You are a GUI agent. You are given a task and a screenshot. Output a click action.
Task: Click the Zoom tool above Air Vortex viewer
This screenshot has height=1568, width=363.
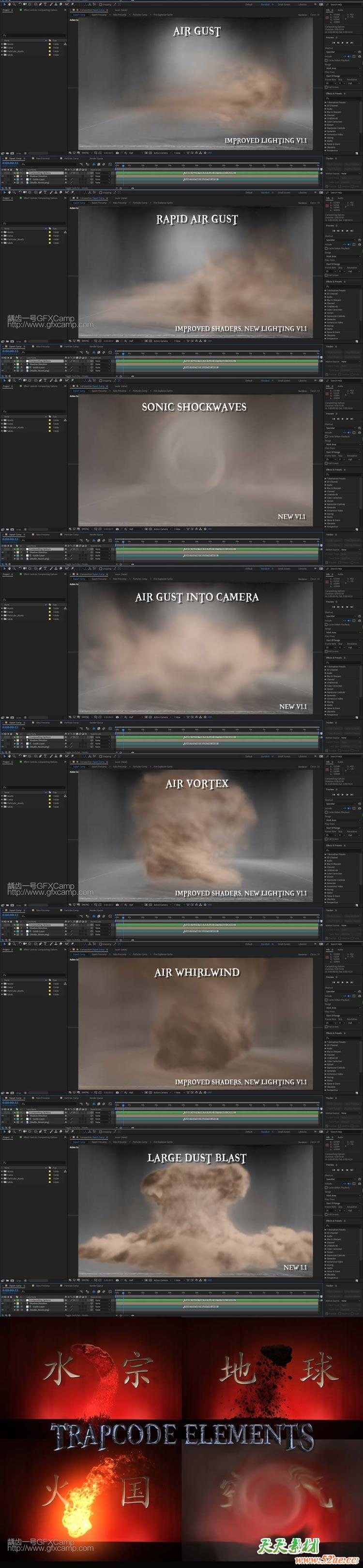pyautogui.click(x=15, y=756)
